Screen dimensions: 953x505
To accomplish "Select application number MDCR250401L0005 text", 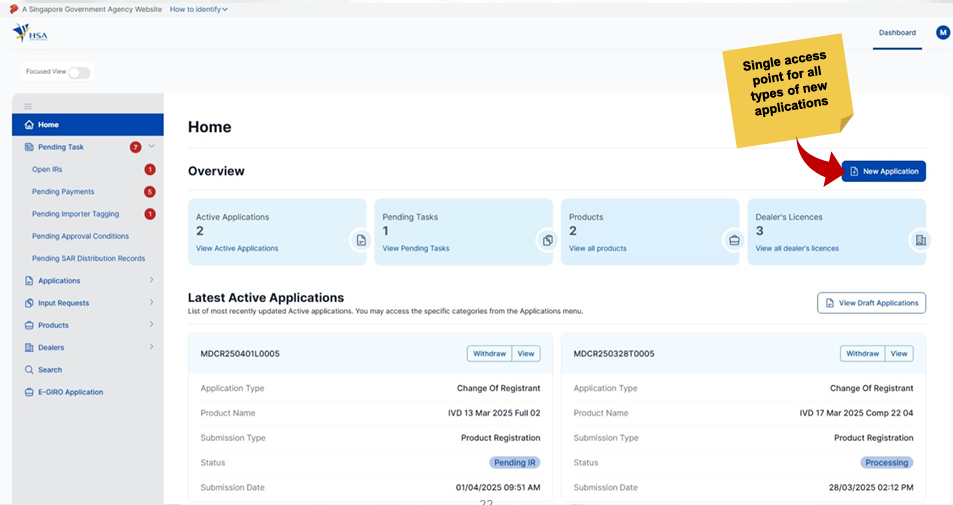I will click(240, 354).
